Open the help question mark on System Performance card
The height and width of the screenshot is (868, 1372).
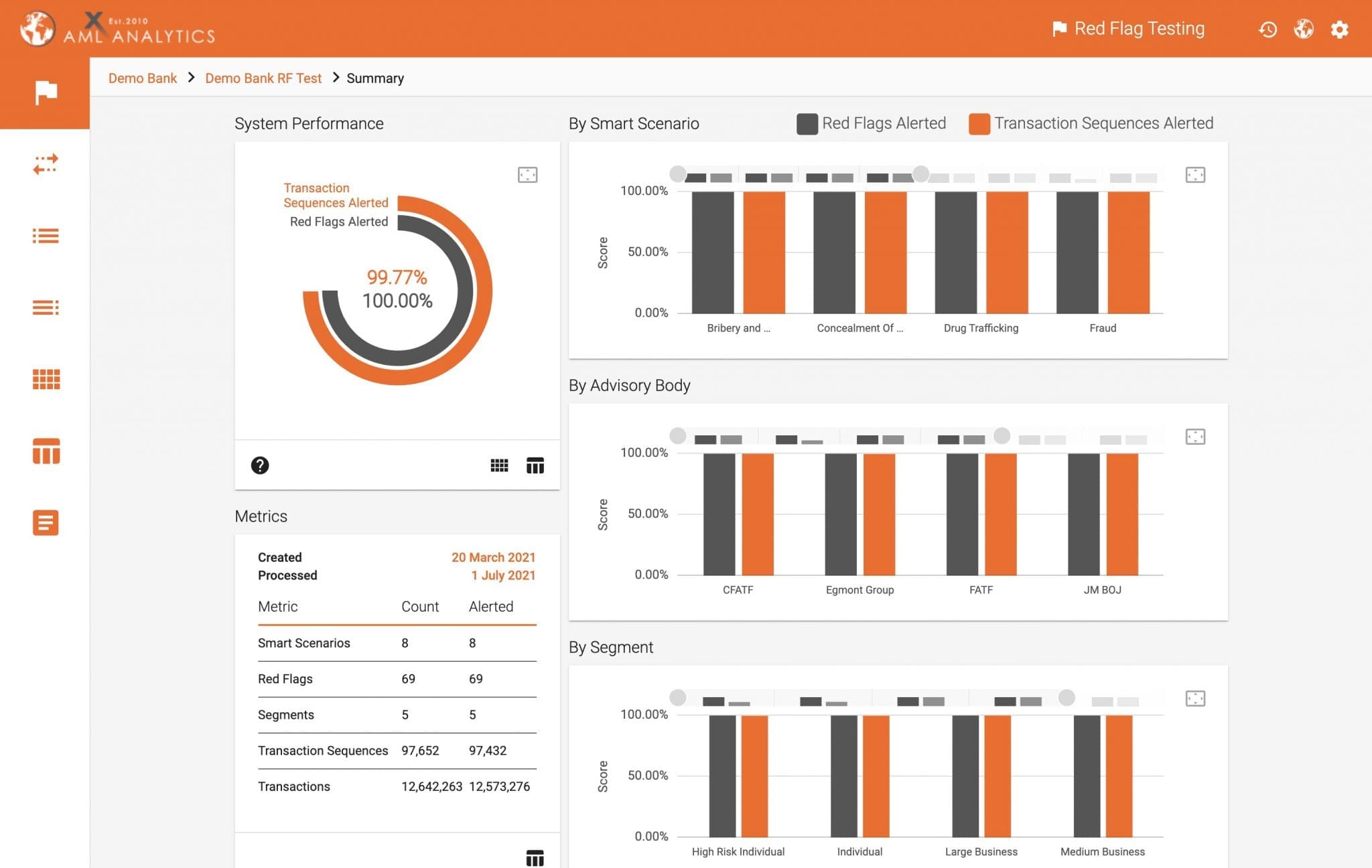260,464
